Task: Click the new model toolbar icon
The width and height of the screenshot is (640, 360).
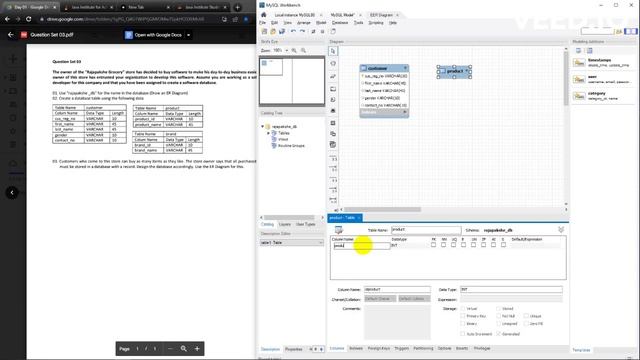Action: (264, 31)
